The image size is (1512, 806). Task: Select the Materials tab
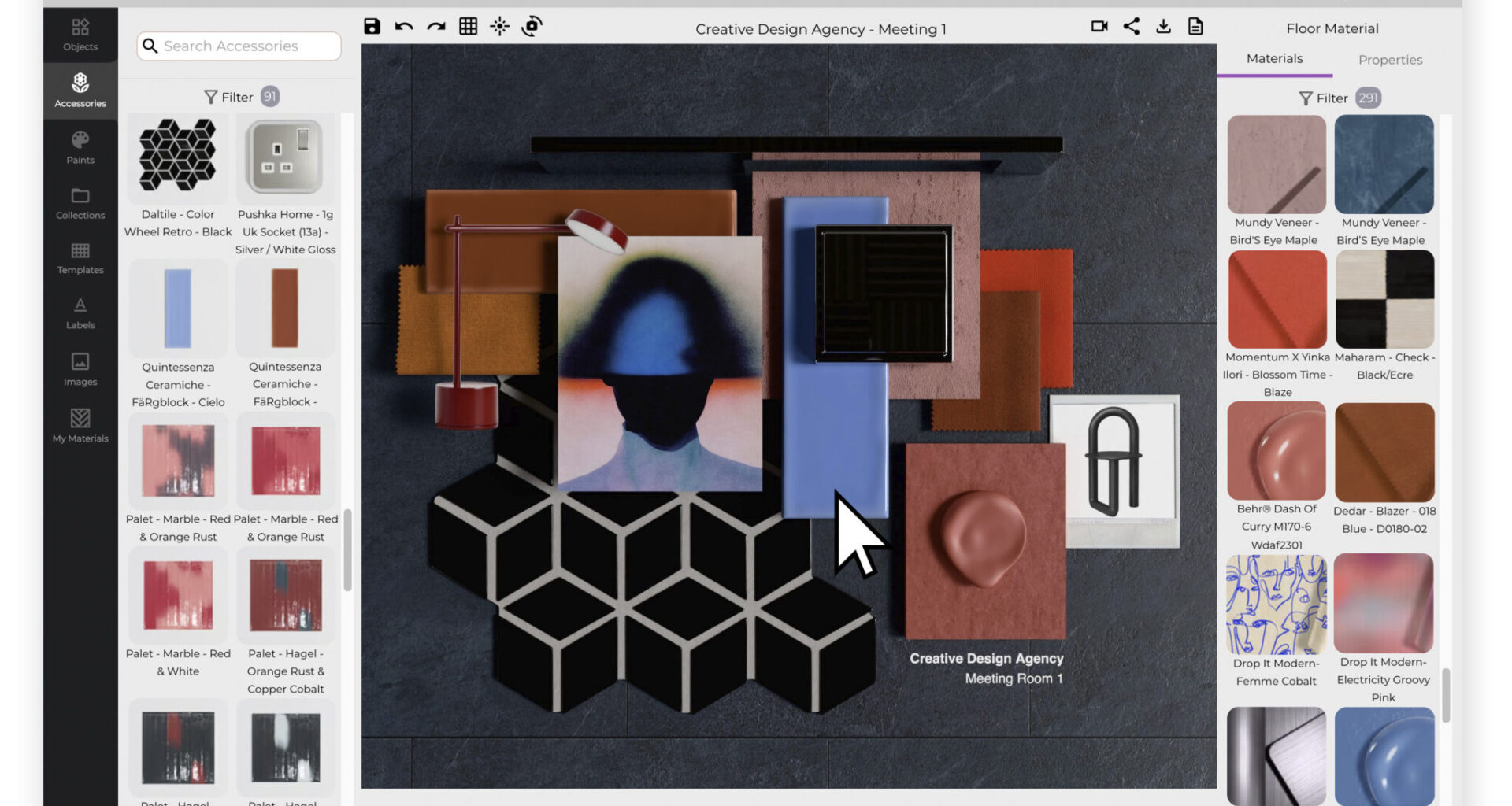1274,57
